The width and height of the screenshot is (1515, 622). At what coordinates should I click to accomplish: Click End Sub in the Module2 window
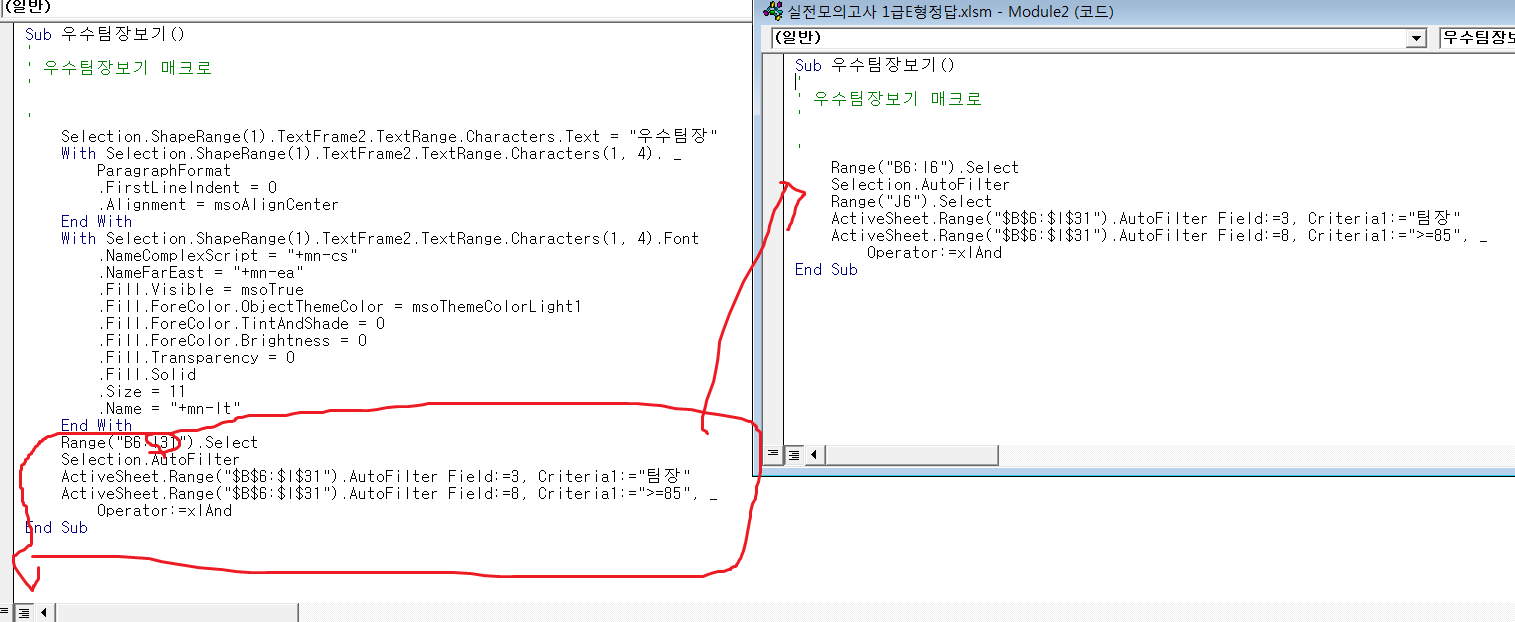tap(826, 269)
